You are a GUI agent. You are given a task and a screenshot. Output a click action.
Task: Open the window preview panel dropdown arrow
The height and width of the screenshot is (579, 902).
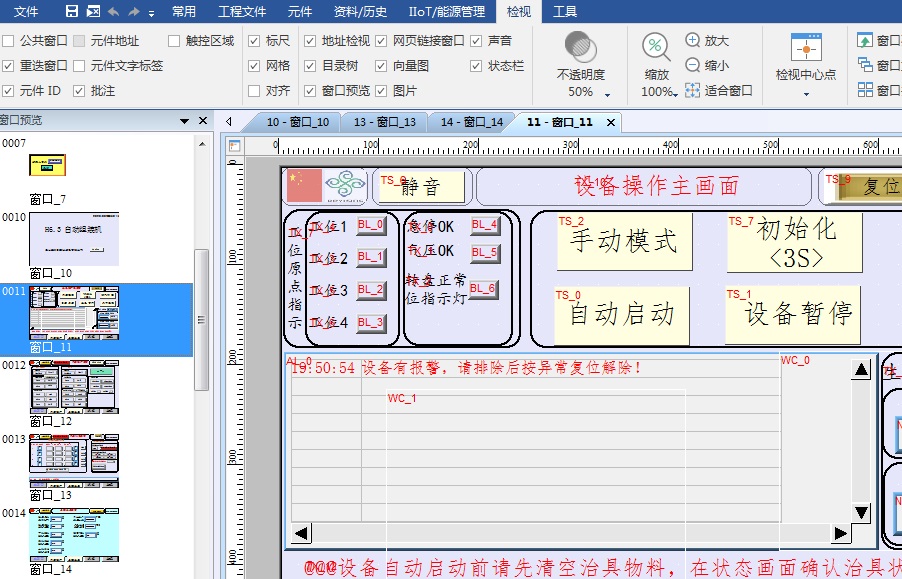click(185, 121)
